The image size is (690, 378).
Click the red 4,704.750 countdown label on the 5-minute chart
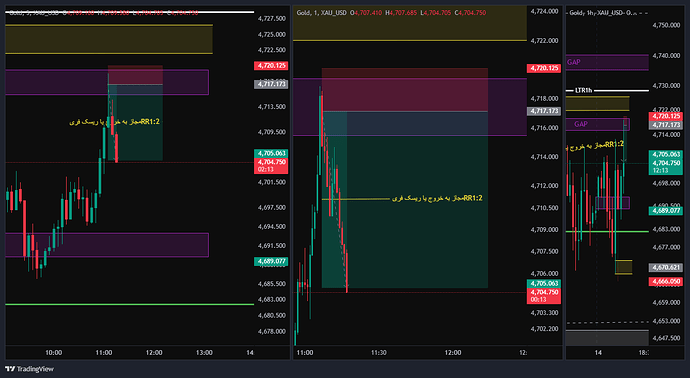point(271,165)
